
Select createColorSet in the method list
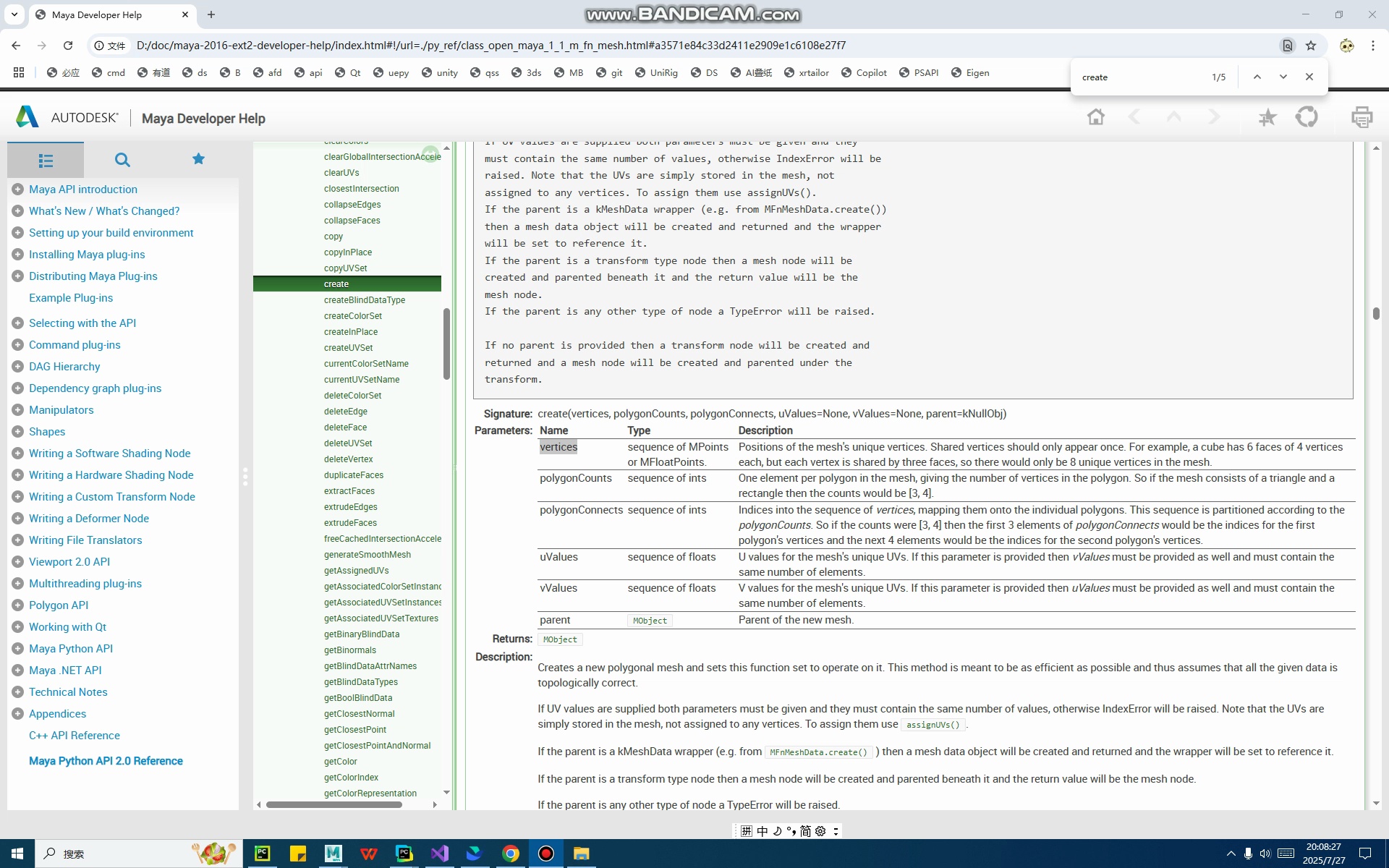353,316
